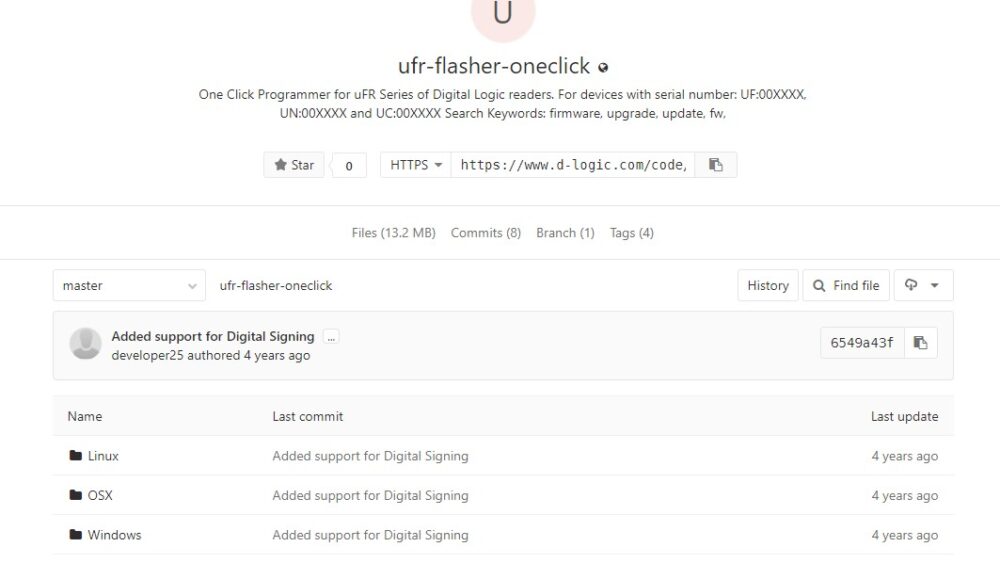Image resolution: width=1000 pixels, height=563 pixels.
Task: Click the repository URL text field
Action: coord(573,165)
